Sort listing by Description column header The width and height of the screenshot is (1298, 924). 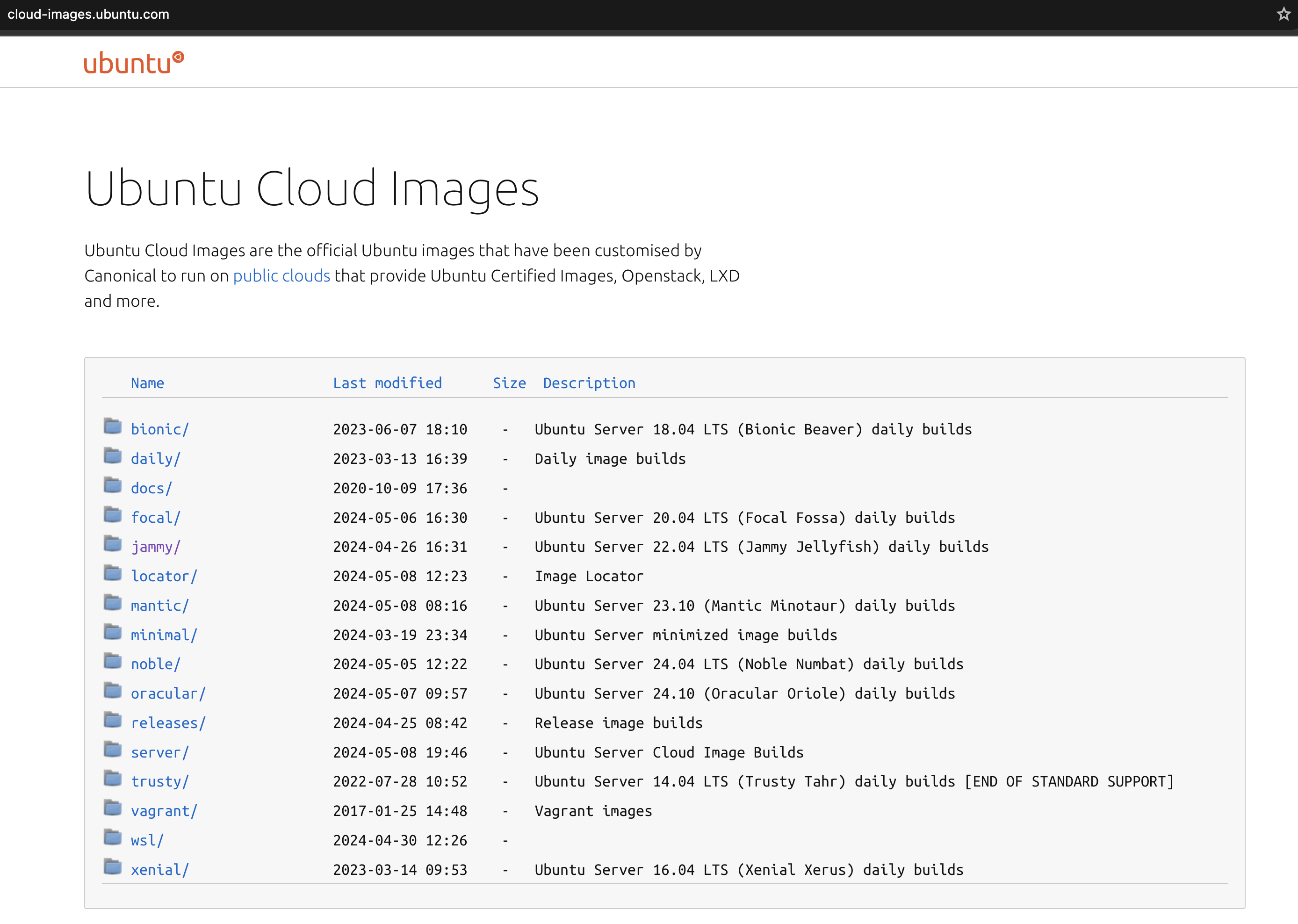(x=589, y=383)
